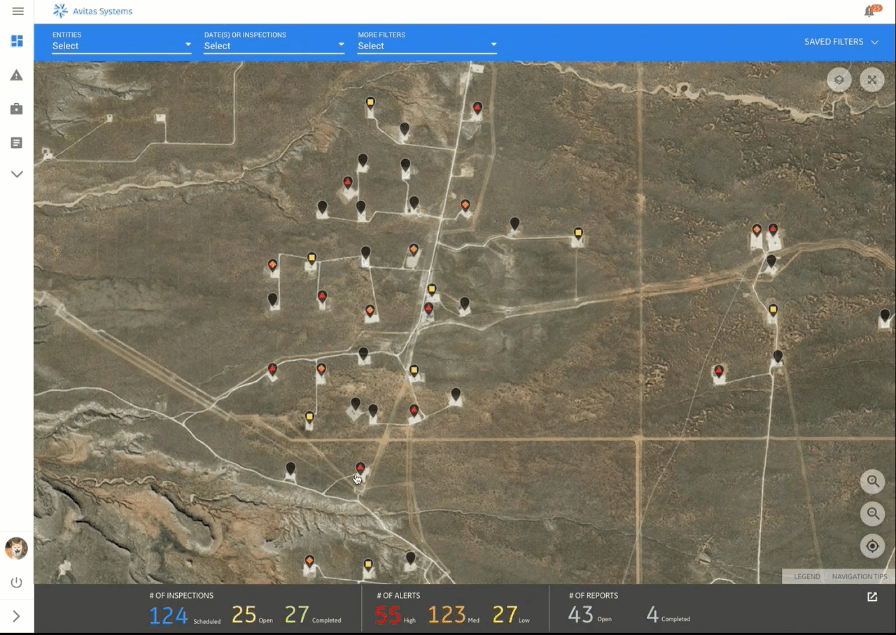Open the Entities dropdown

(x=122, y=42)
